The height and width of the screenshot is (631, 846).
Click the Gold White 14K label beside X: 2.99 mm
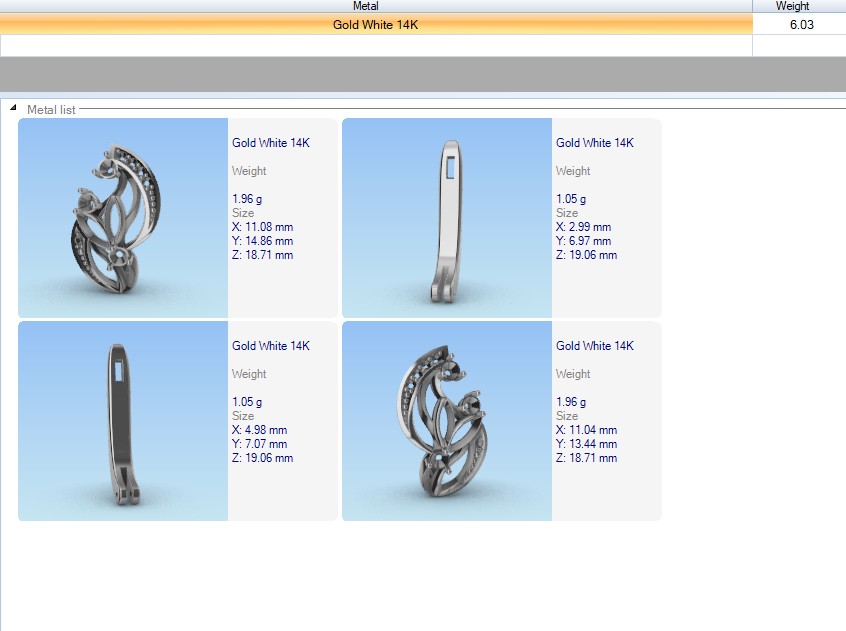point(594,143)
